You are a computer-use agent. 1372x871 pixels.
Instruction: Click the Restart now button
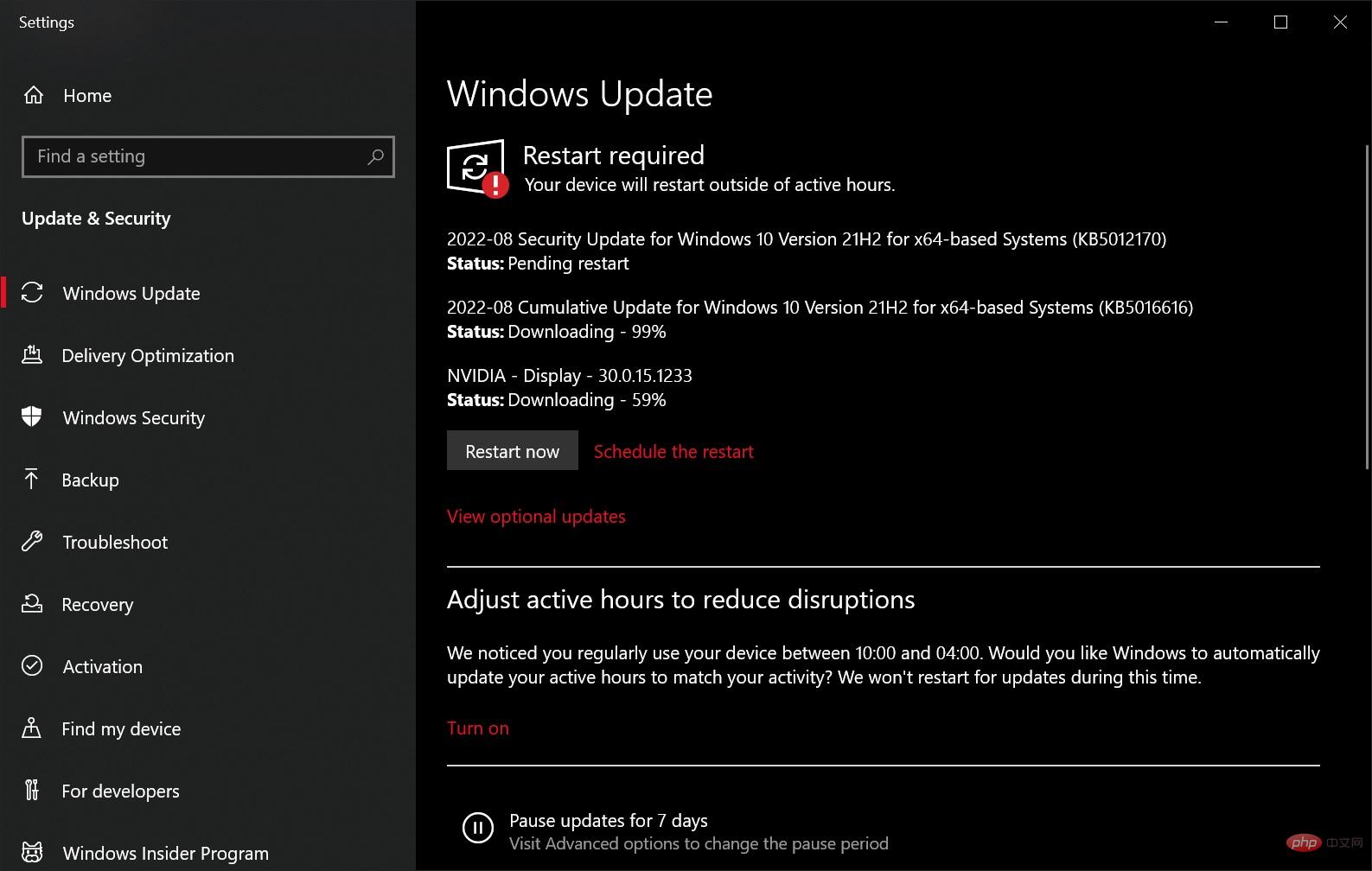click(x=513, y=451)
